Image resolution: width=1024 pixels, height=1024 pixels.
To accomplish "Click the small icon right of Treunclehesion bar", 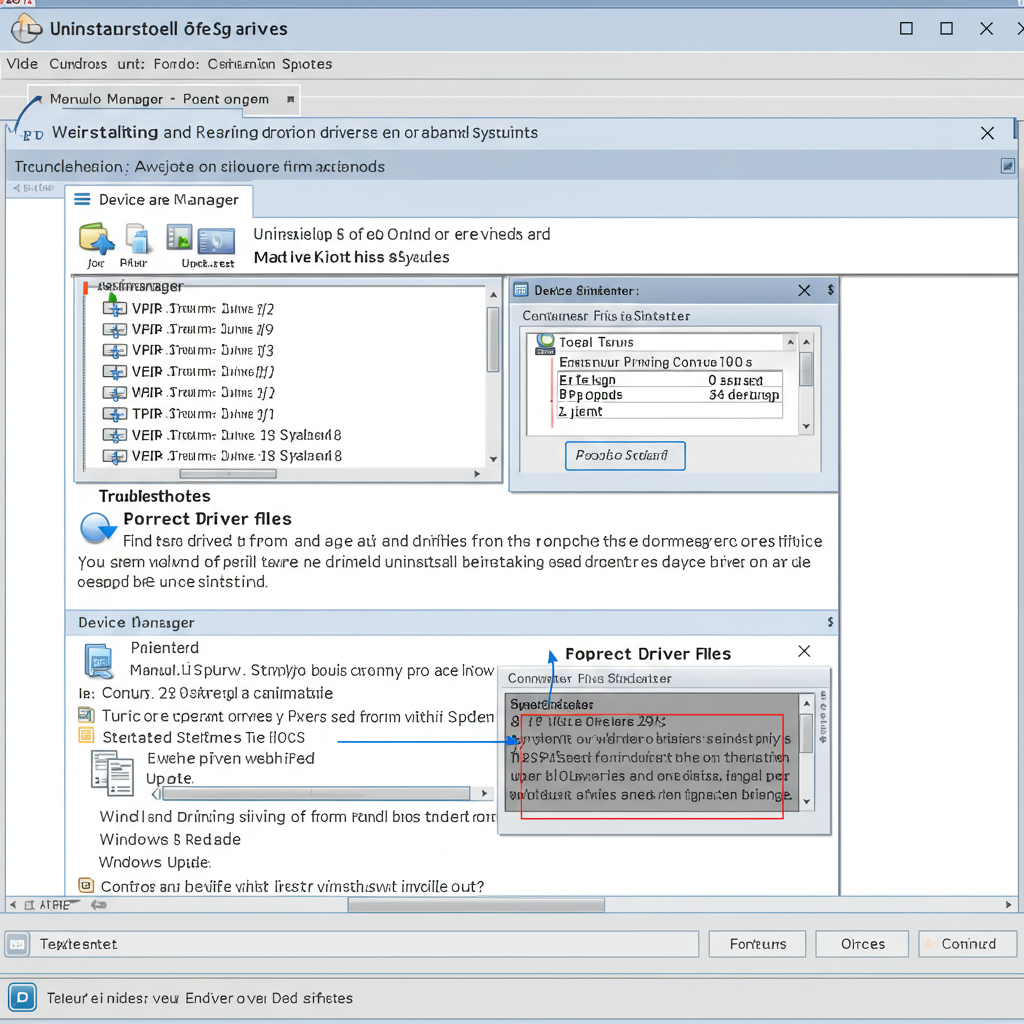I will 1008,166.
